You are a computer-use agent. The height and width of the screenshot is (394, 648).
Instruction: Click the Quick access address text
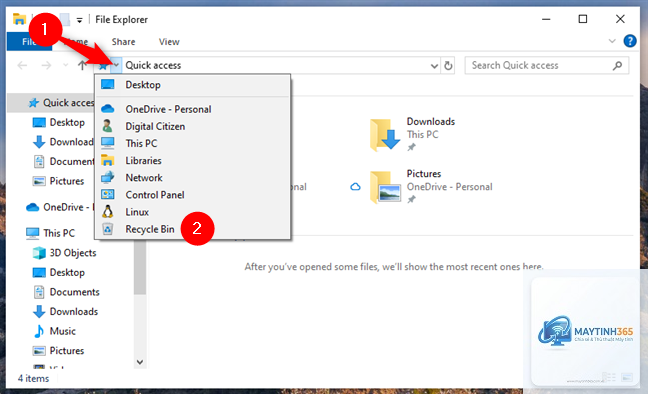153,65
